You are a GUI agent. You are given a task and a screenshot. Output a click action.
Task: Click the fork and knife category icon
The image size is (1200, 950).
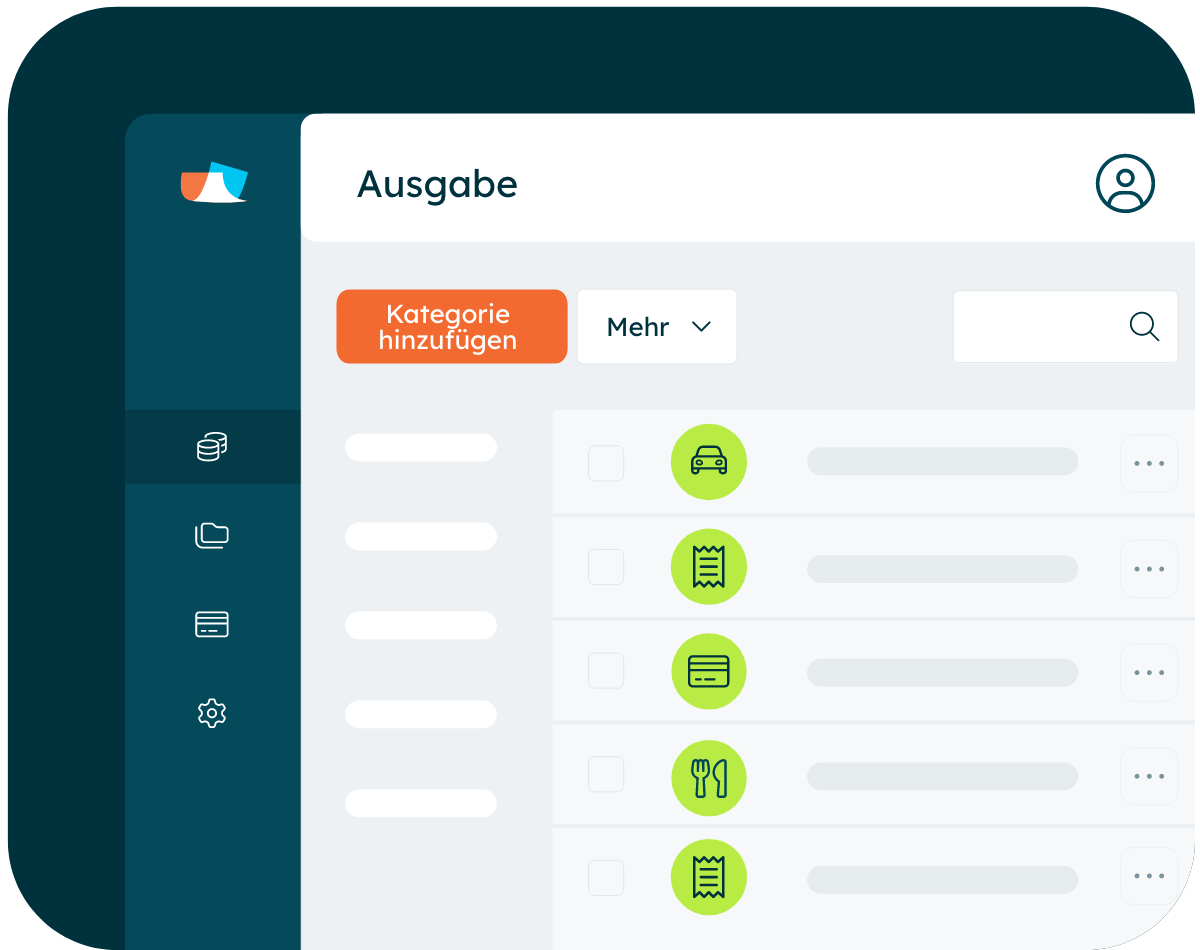709,778
